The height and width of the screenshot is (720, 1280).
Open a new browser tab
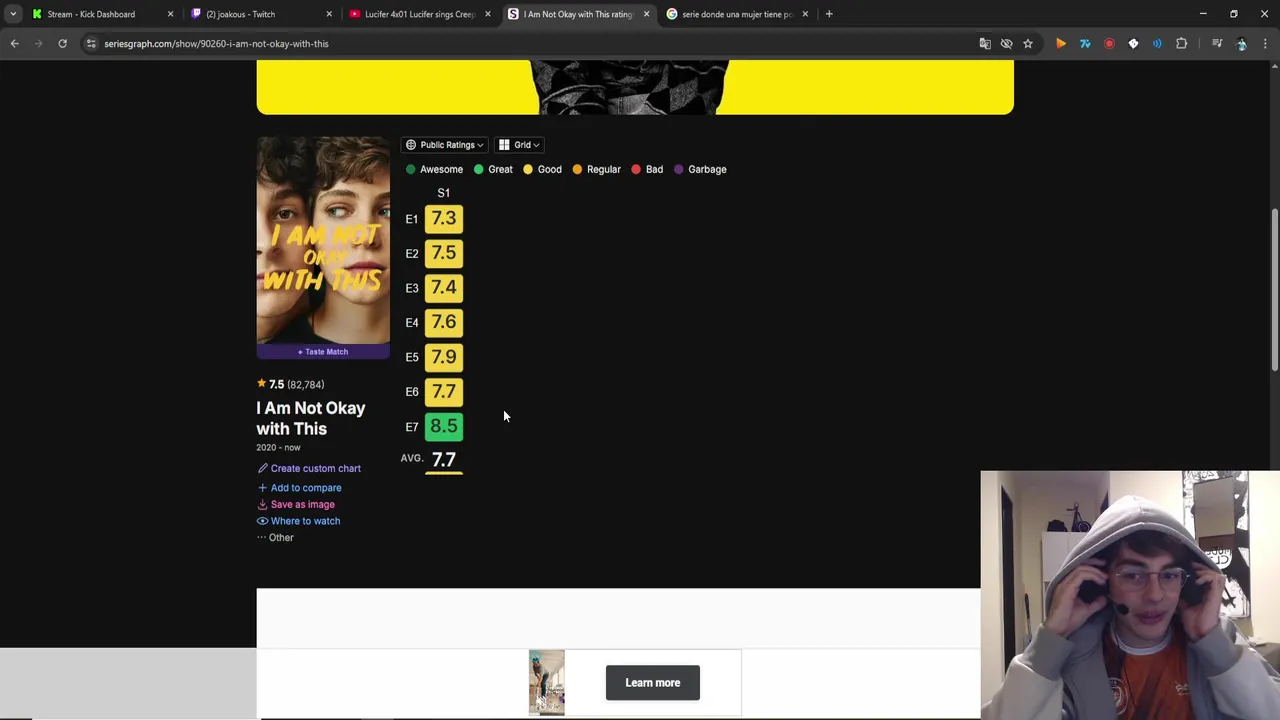829,14
